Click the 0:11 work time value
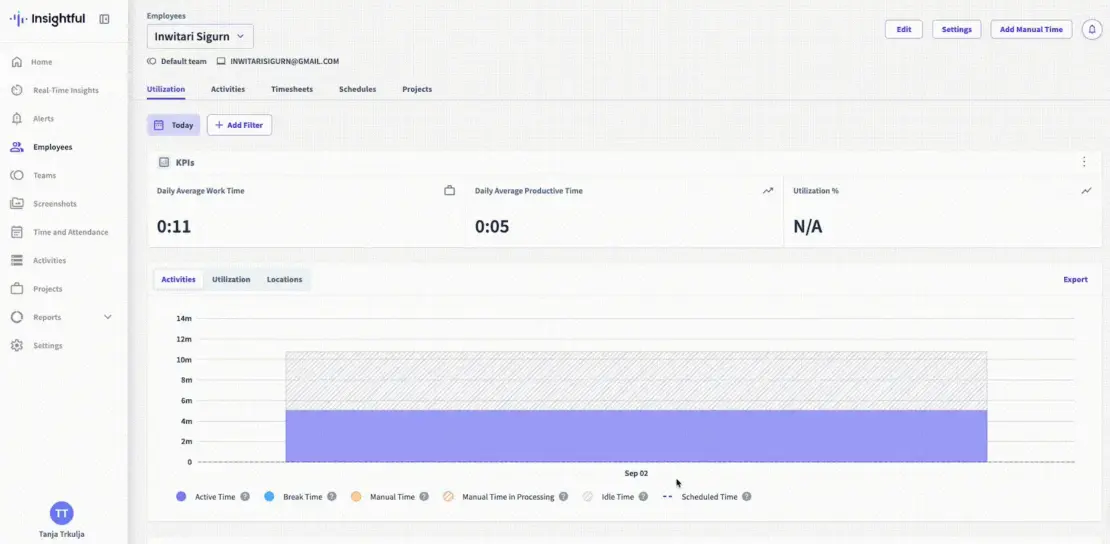The width and height of the screenshot is (1110, 544). [173, 227]
